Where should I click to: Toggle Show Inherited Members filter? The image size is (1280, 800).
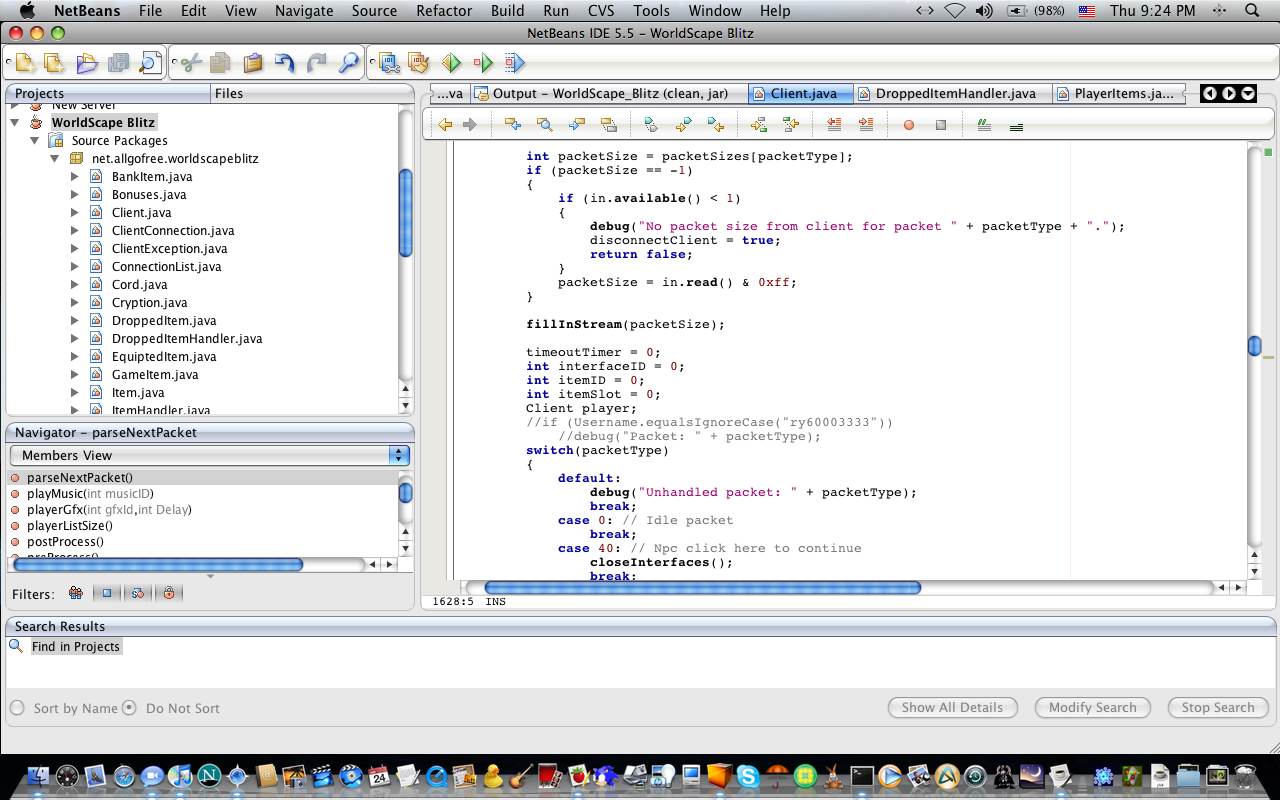(x=75, y=593)
